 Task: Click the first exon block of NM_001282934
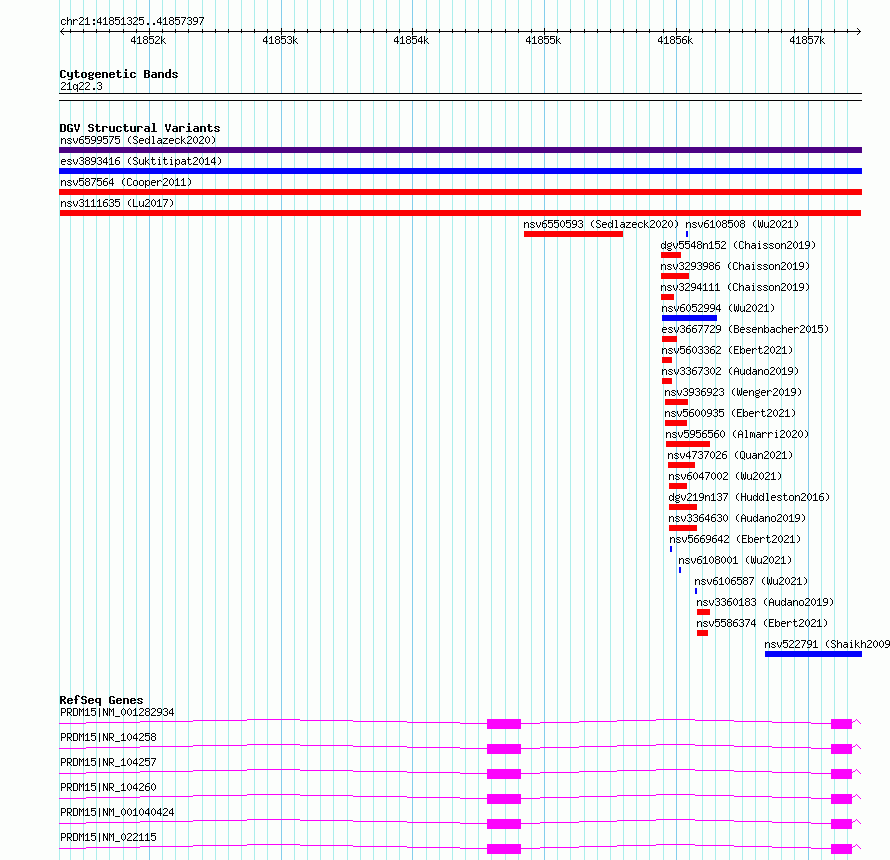pos(504,724)
